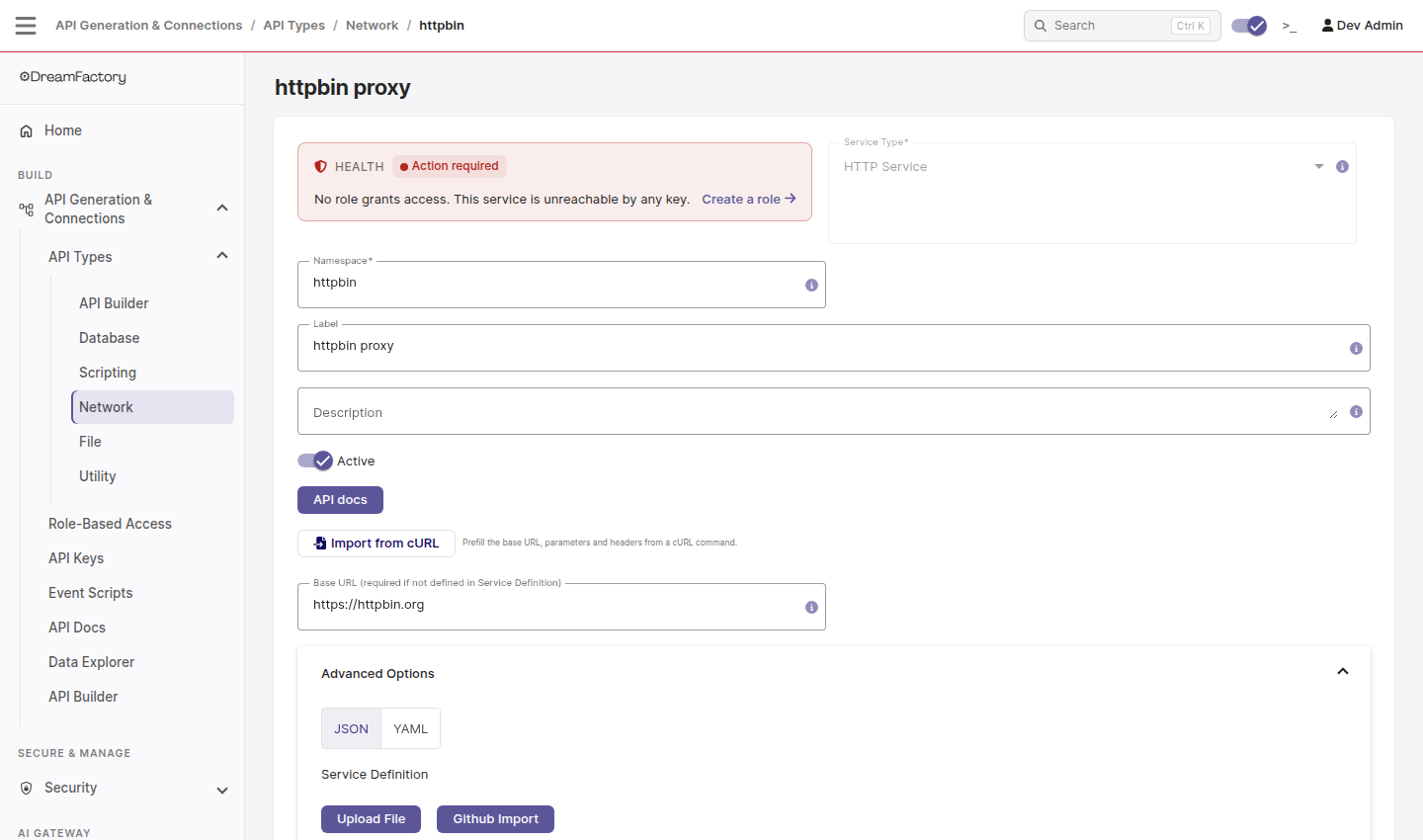Open API Builder under API Types
The height and width of the screenshot is (840, 1423).
pyautogui.click(x=152, y=303)
